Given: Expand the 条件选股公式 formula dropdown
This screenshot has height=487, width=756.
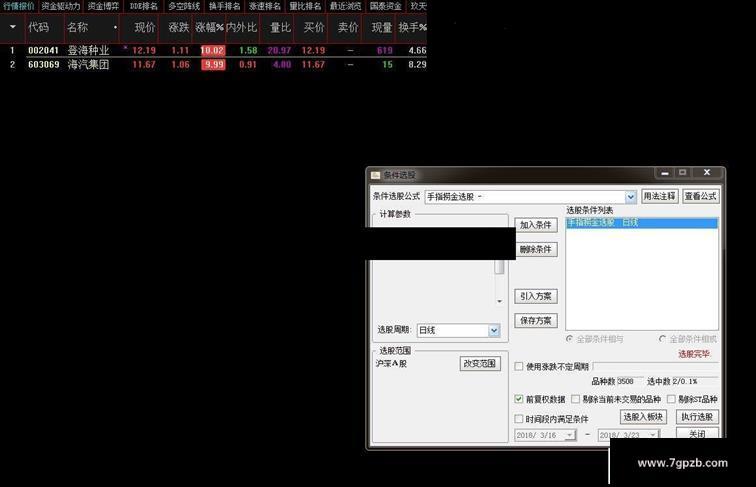Looking at the screenshot, I should [630, 197].
